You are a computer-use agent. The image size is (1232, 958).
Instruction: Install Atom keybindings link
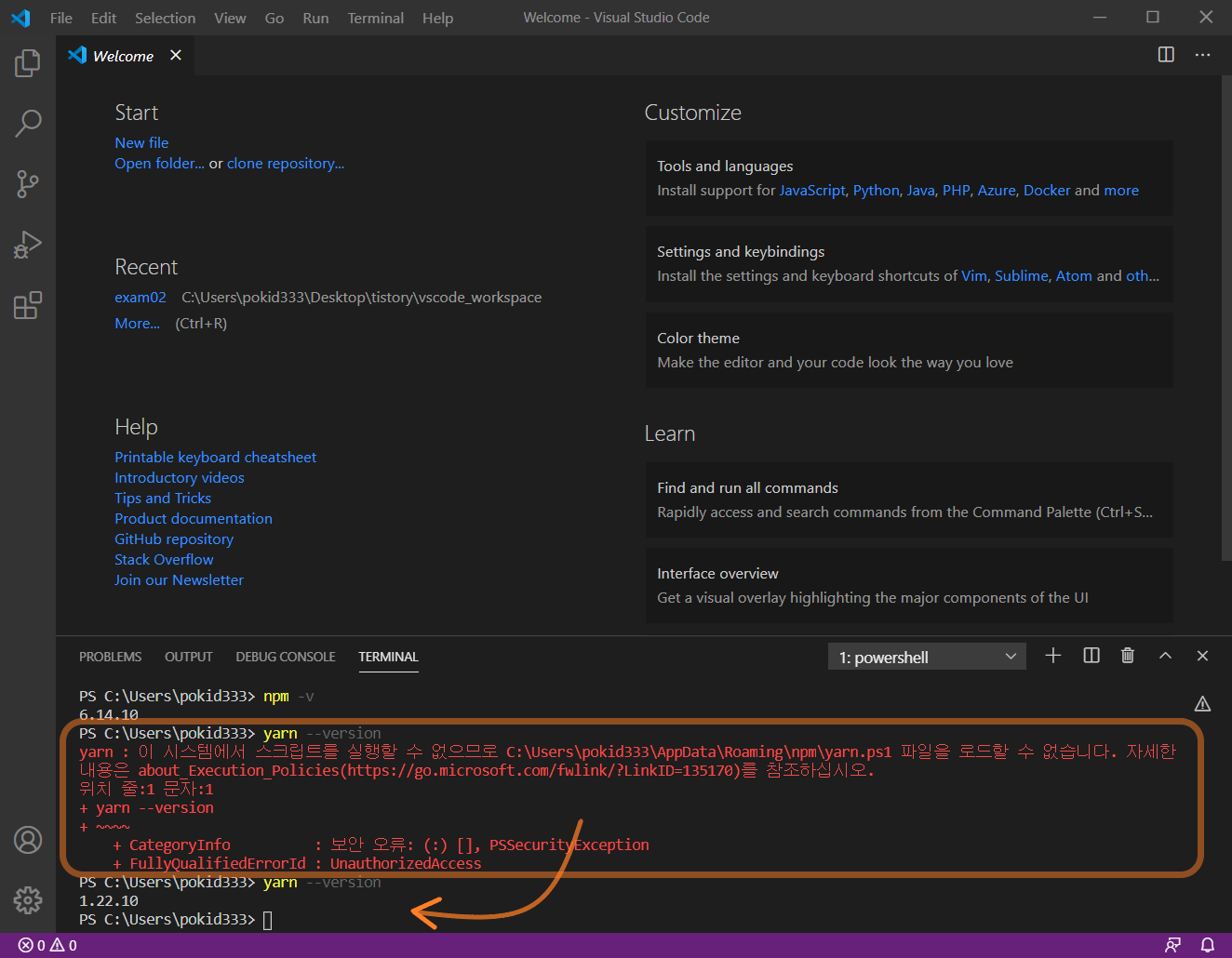(x=1074, y=275)
